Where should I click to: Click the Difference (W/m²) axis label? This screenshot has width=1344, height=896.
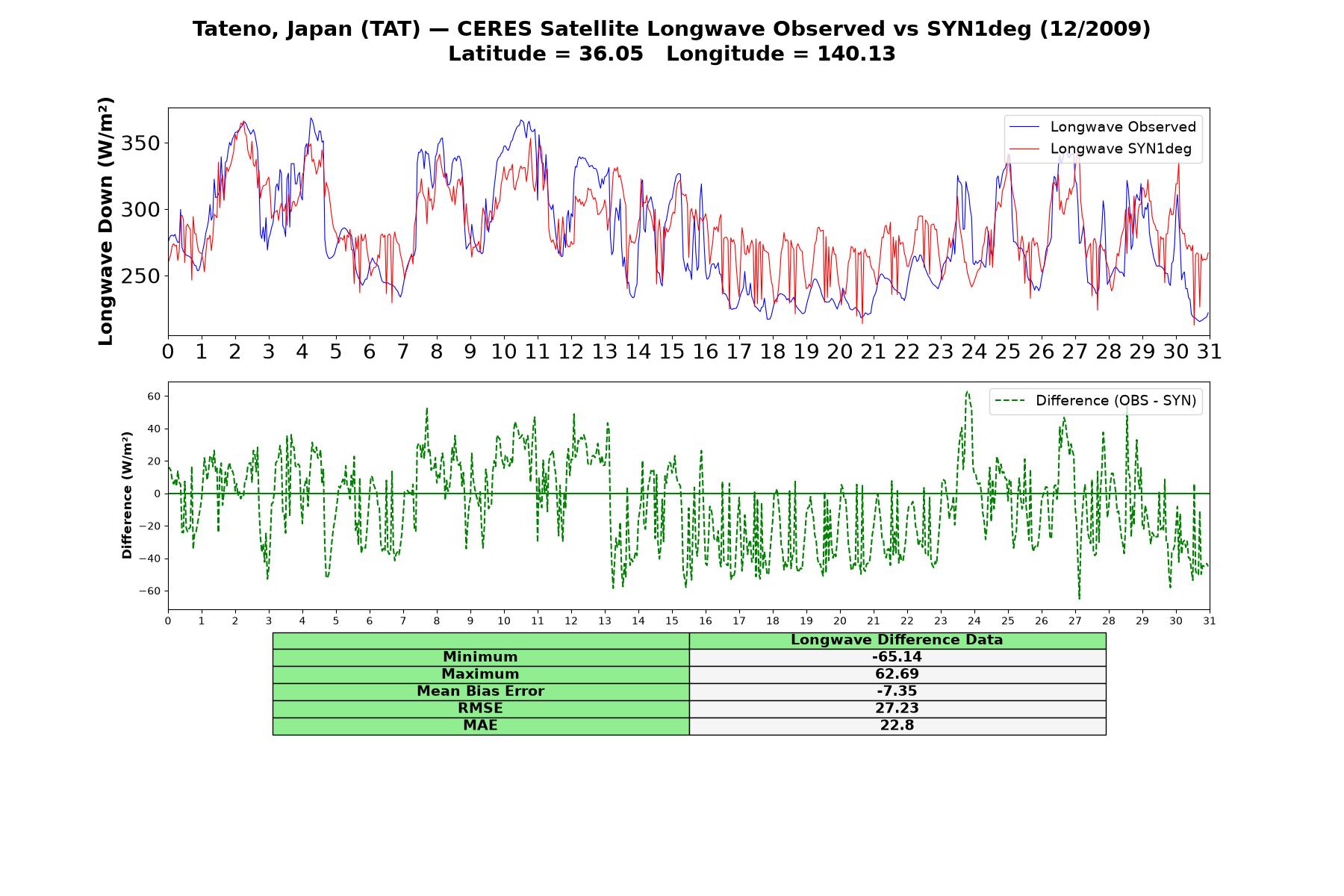(x=127, y=495)
